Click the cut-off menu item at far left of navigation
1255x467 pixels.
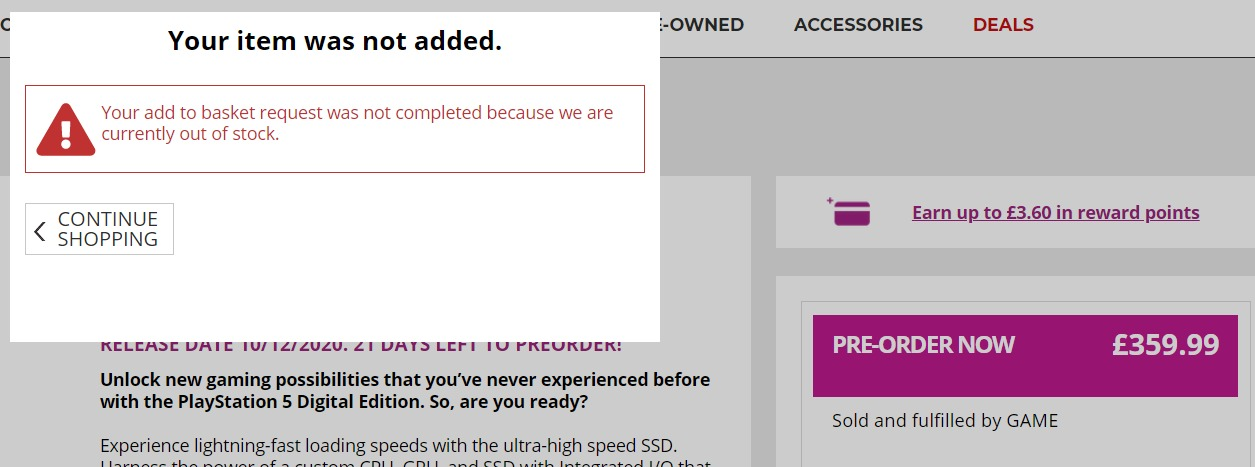pos(4,25)
